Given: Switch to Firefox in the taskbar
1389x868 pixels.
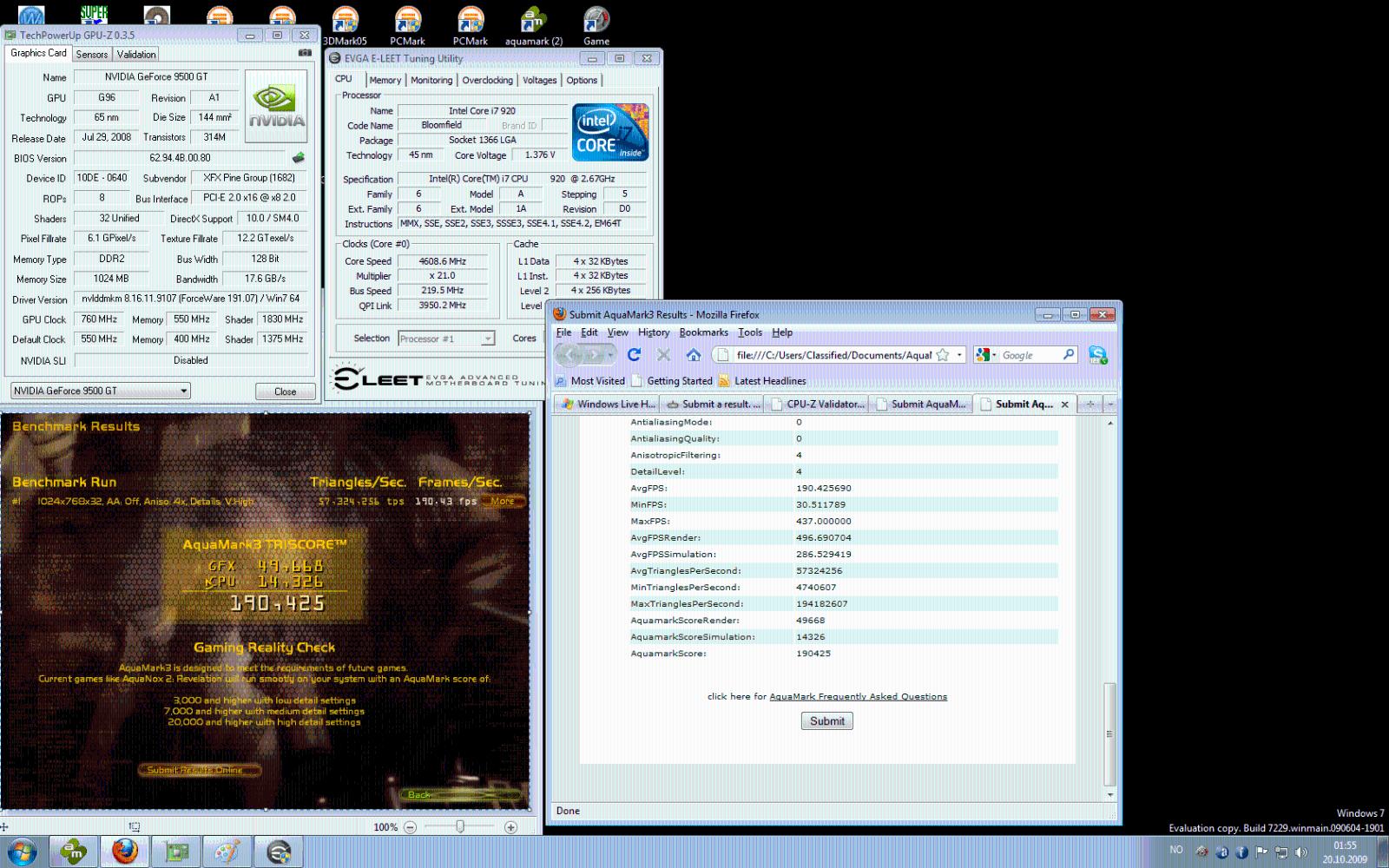Looking at the screenshot, I should tap(125, 852).
